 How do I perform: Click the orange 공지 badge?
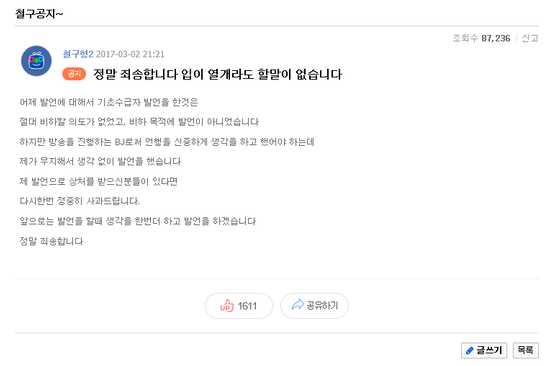[74, 74]
